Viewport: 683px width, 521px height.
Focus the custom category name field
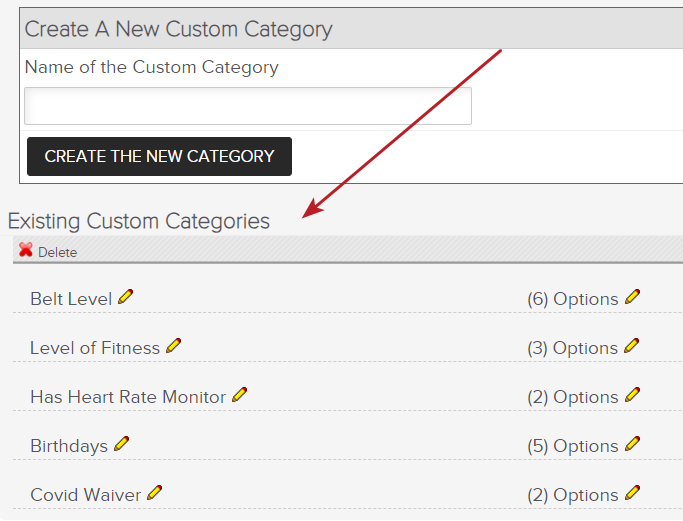(248, 106)
